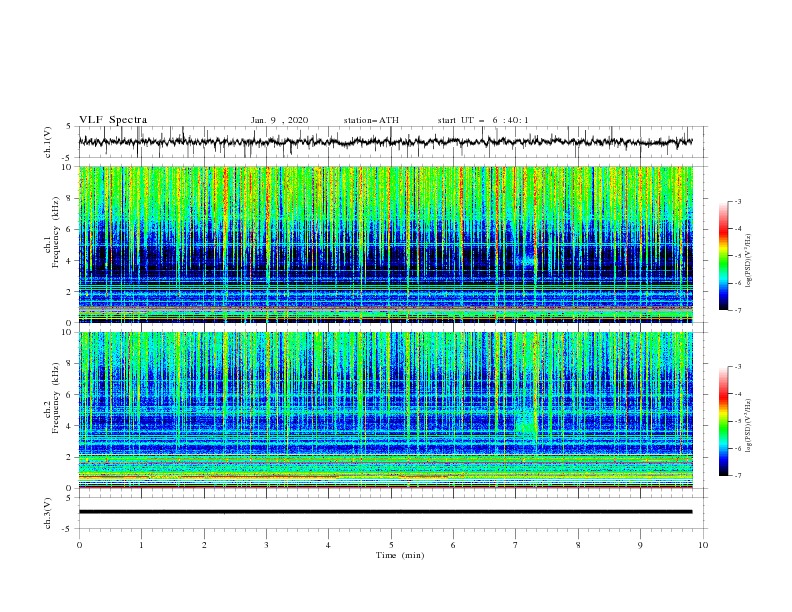Click the flat ch.3 voltage trace
792x612 pixels.
pyautogui.click(x=385, y=512)
